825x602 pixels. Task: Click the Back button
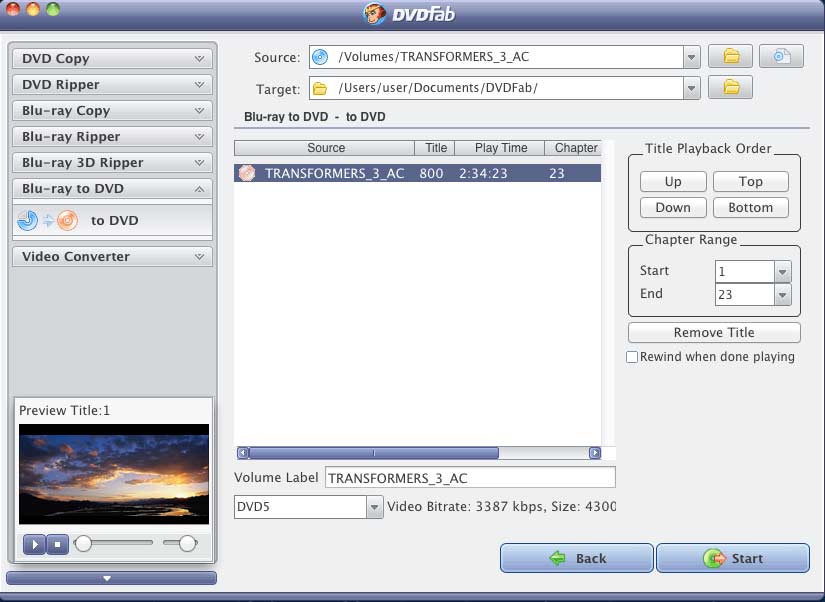(x=577, y=558)
